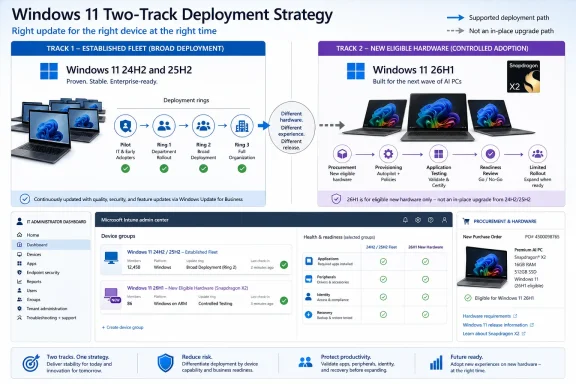Click the Ring 1 Department Rollout icon
576x384 pixels.
click(x=164, y=126)
